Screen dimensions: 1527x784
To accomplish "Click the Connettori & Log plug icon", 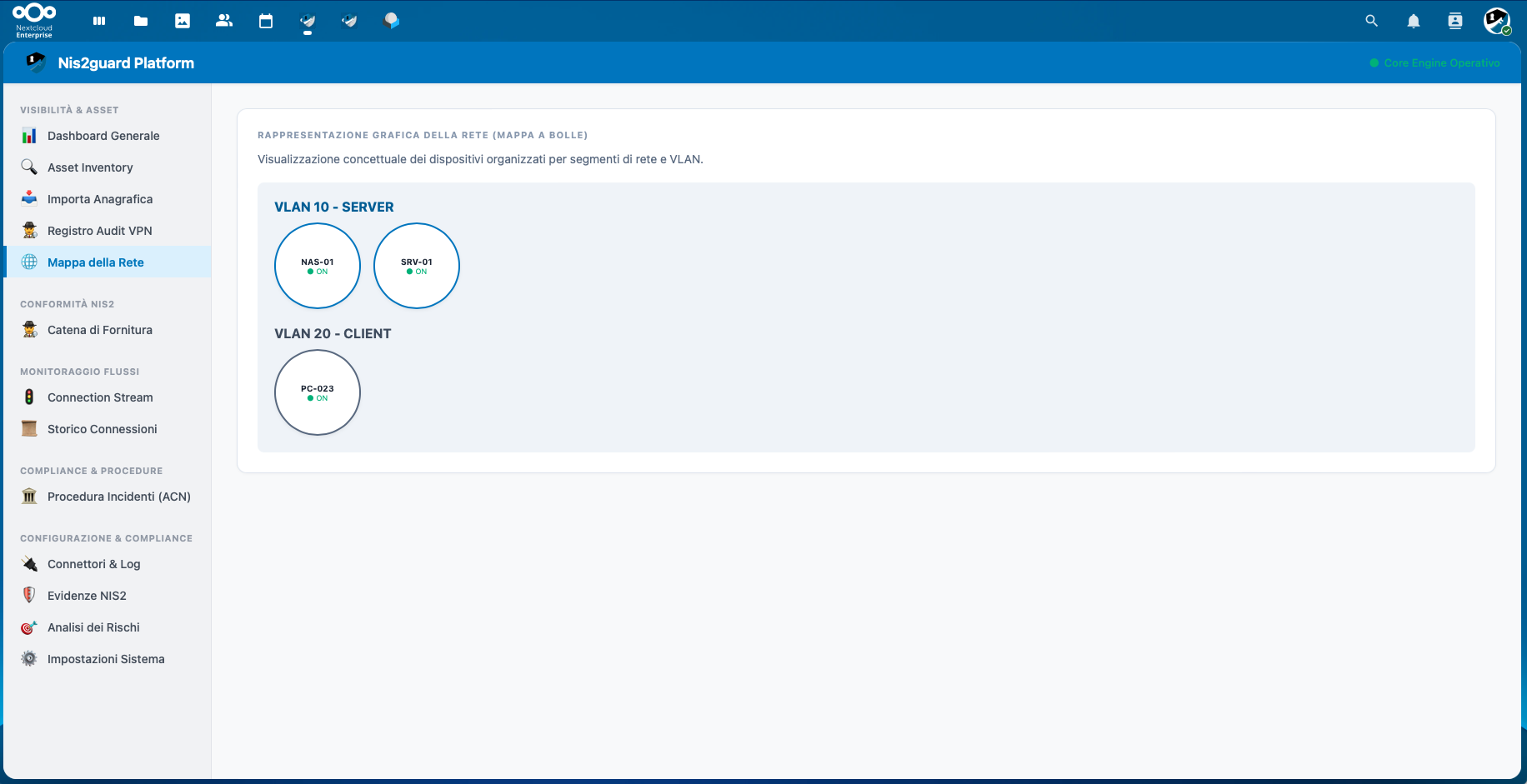I will [29, 564].
